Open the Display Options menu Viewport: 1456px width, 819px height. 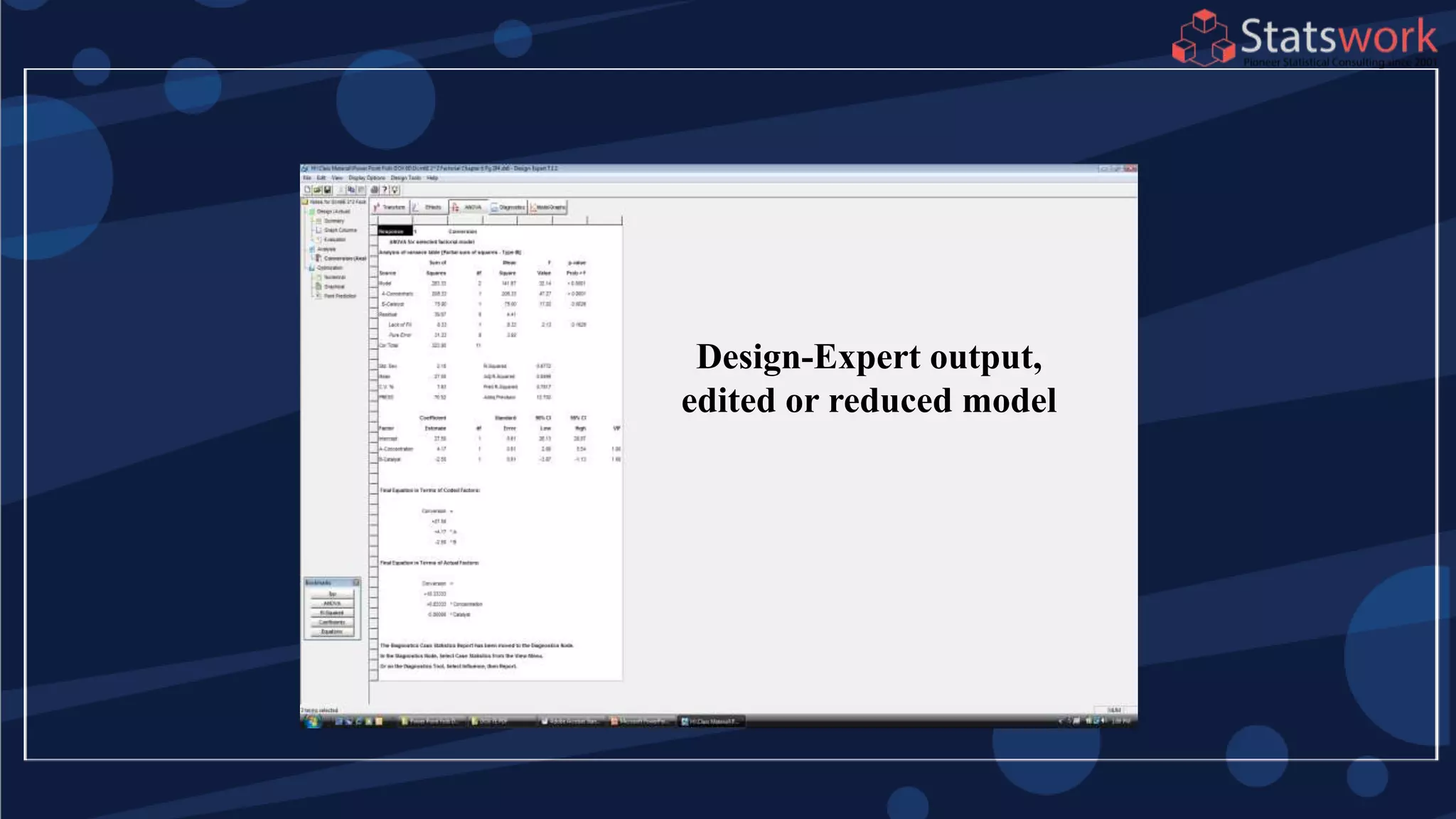point(367,178)
